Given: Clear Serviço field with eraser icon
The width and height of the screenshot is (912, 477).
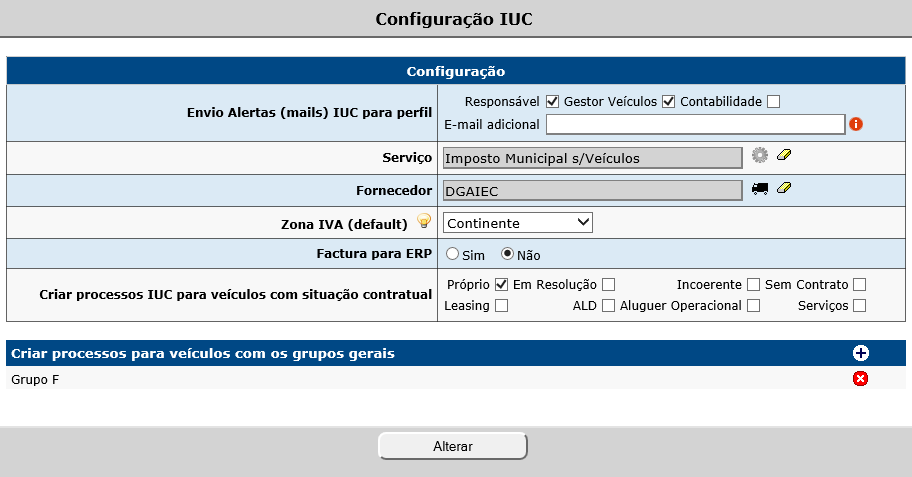Looking at the screenshot, I should tap(784, 155).
